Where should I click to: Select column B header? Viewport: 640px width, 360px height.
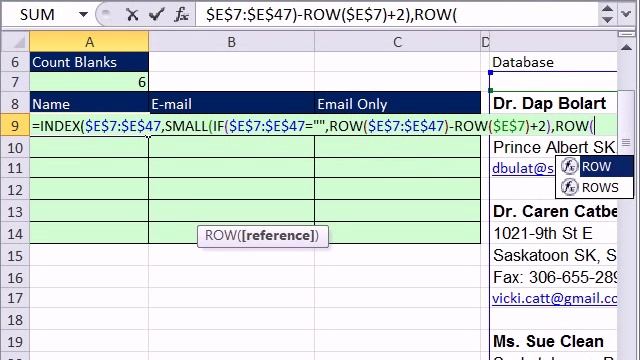(x=231, y=42)
